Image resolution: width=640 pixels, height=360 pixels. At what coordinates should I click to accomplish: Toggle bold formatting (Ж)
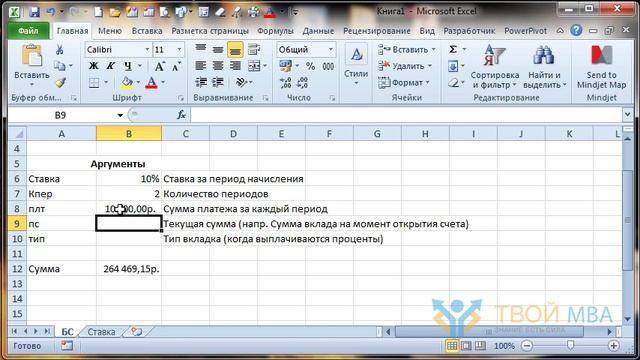[x=93, y=66]
